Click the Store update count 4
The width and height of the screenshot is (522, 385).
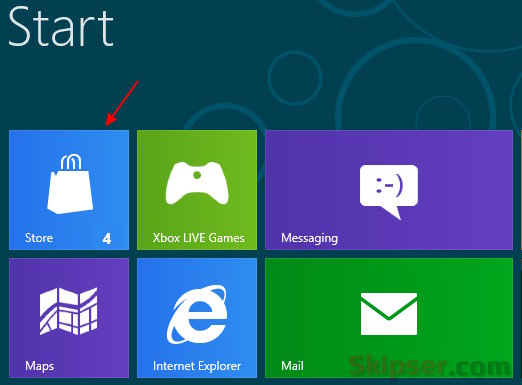pos(107,238)
